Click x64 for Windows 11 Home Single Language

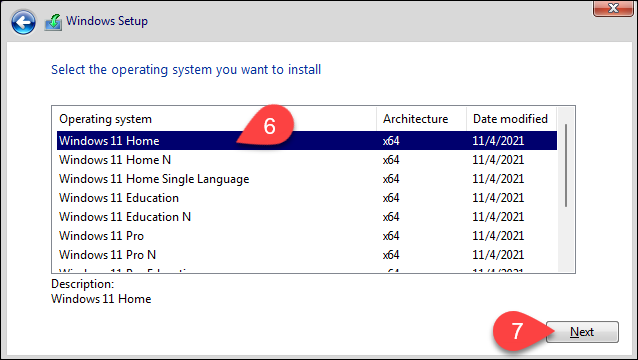tap(391, 179)
